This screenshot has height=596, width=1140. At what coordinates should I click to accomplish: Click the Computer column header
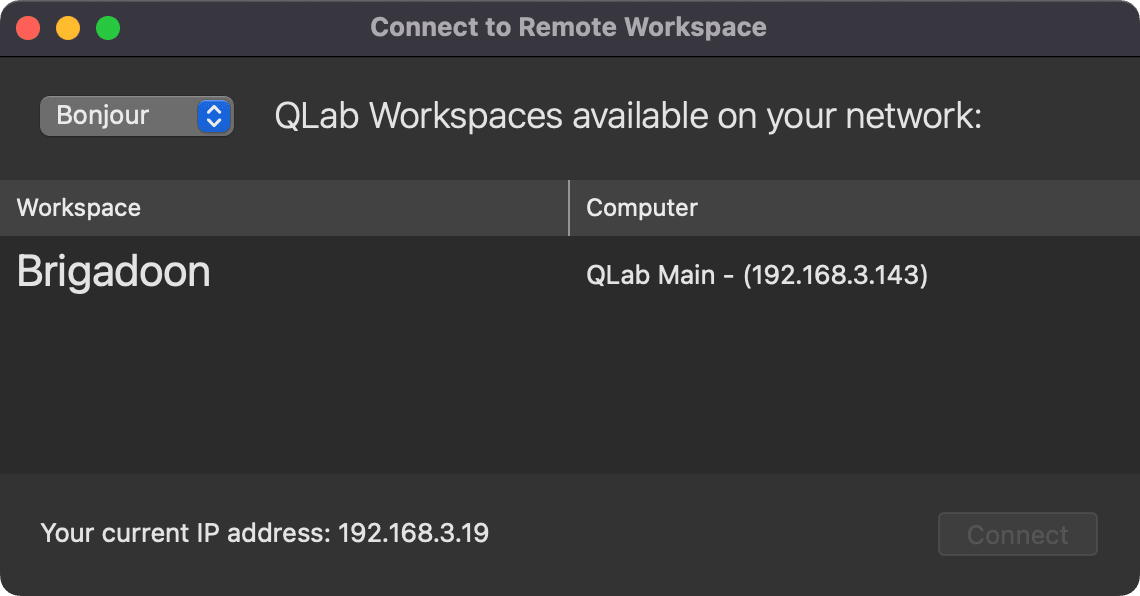(641, 208)
